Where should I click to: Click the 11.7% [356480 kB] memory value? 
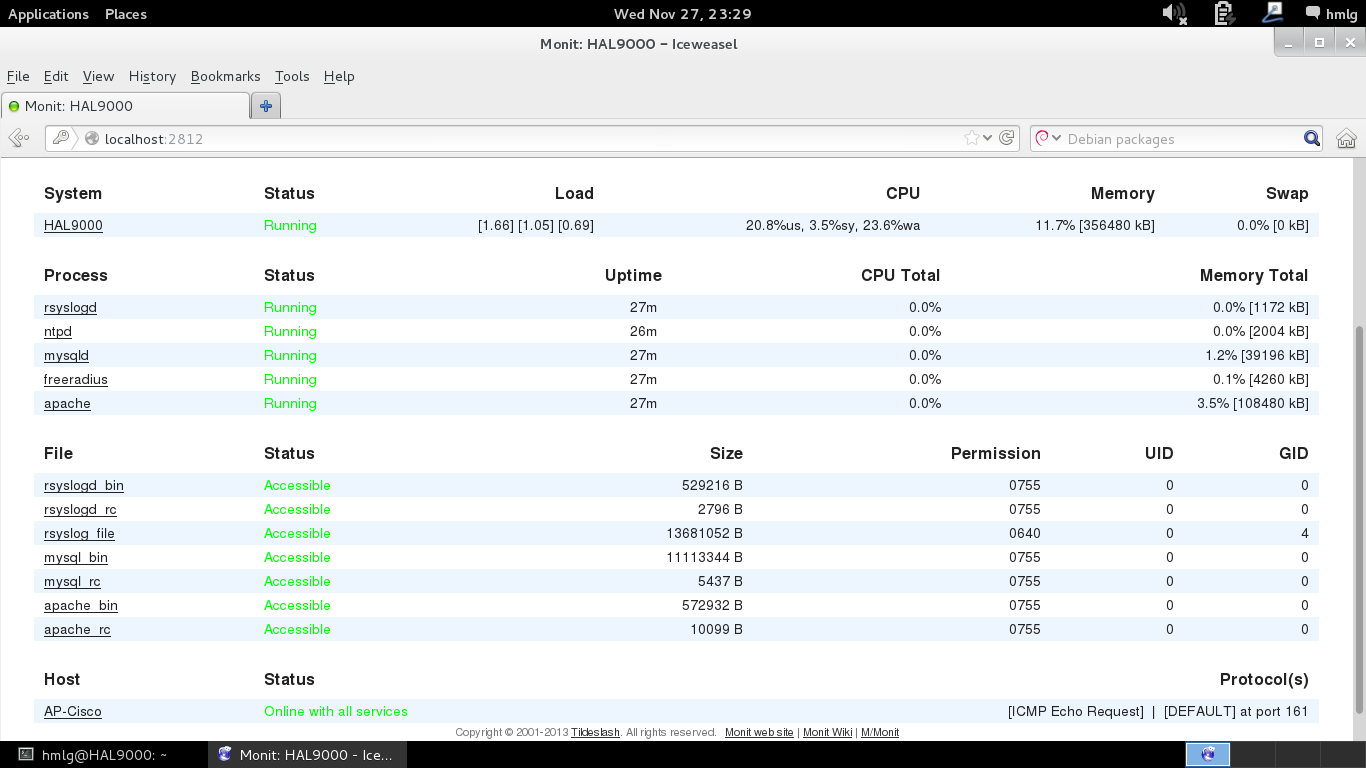1095,225
